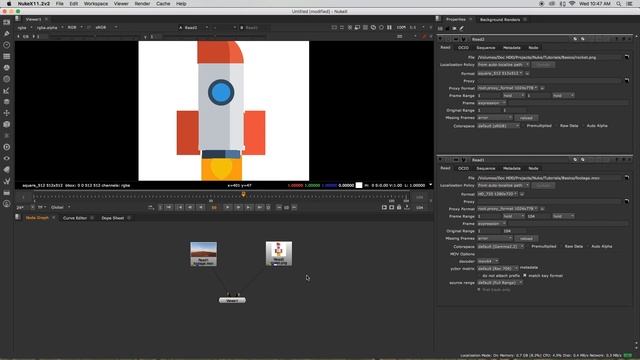Toggle the match key format checkbox
640x360 pixels.
pos(525,276)
